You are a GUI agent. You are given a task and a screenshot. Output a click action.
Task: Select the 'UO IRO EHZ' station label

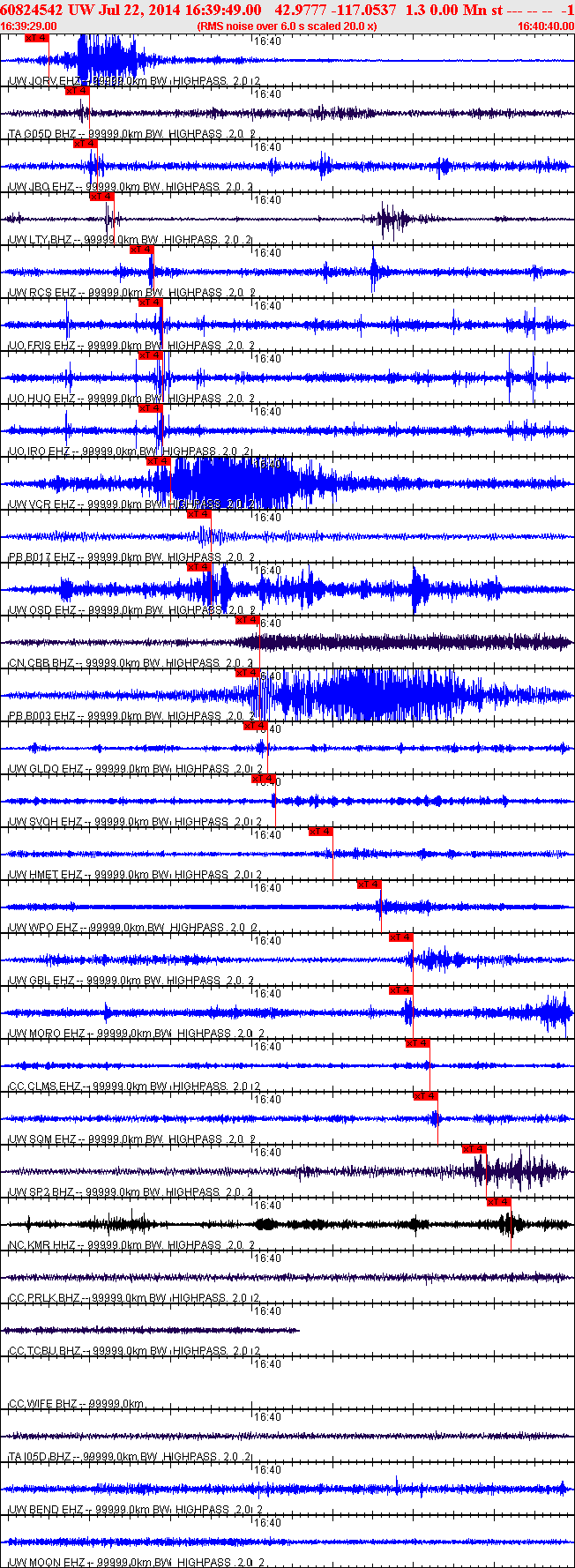pos(40,452)
